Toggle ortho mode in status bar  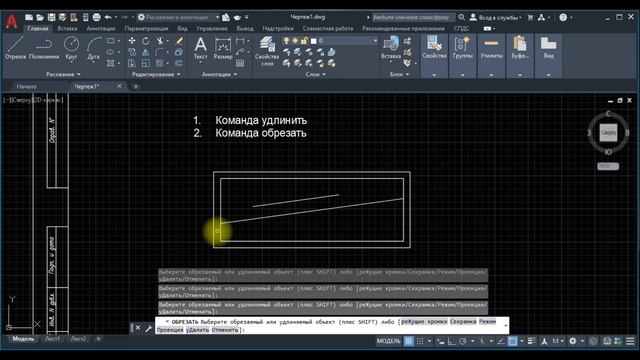coord(451,341)
